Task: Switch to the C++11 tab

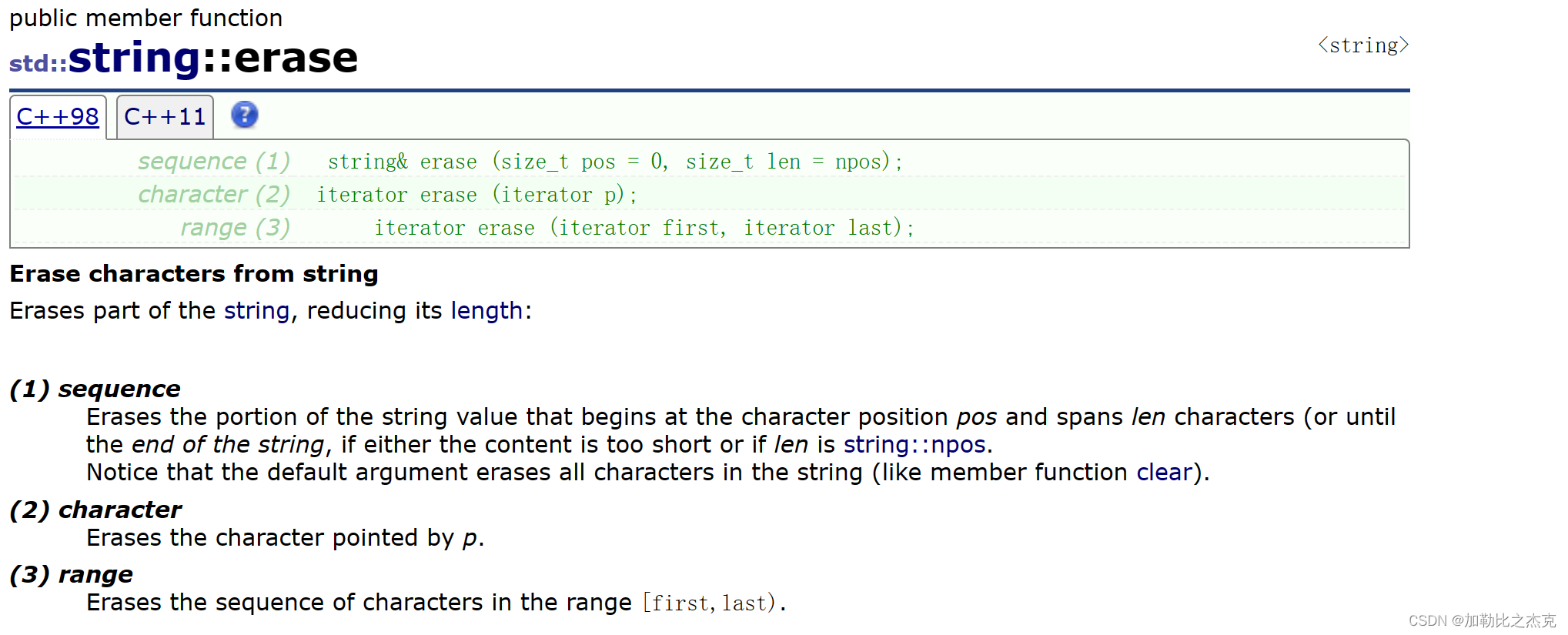Action: point(164,116)
